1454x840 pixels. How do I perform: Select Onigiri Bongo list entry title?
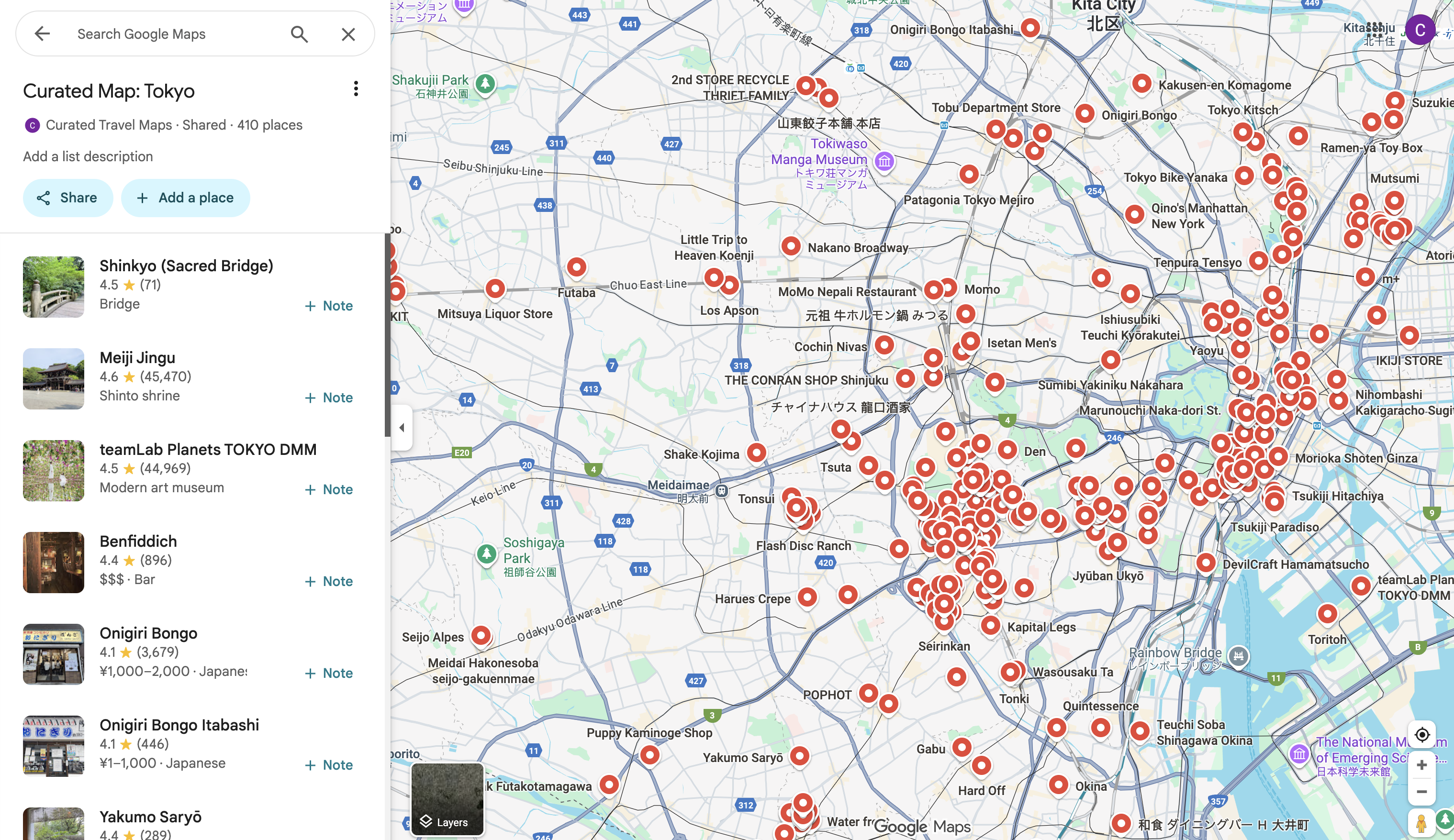click(x=148, y=633)
